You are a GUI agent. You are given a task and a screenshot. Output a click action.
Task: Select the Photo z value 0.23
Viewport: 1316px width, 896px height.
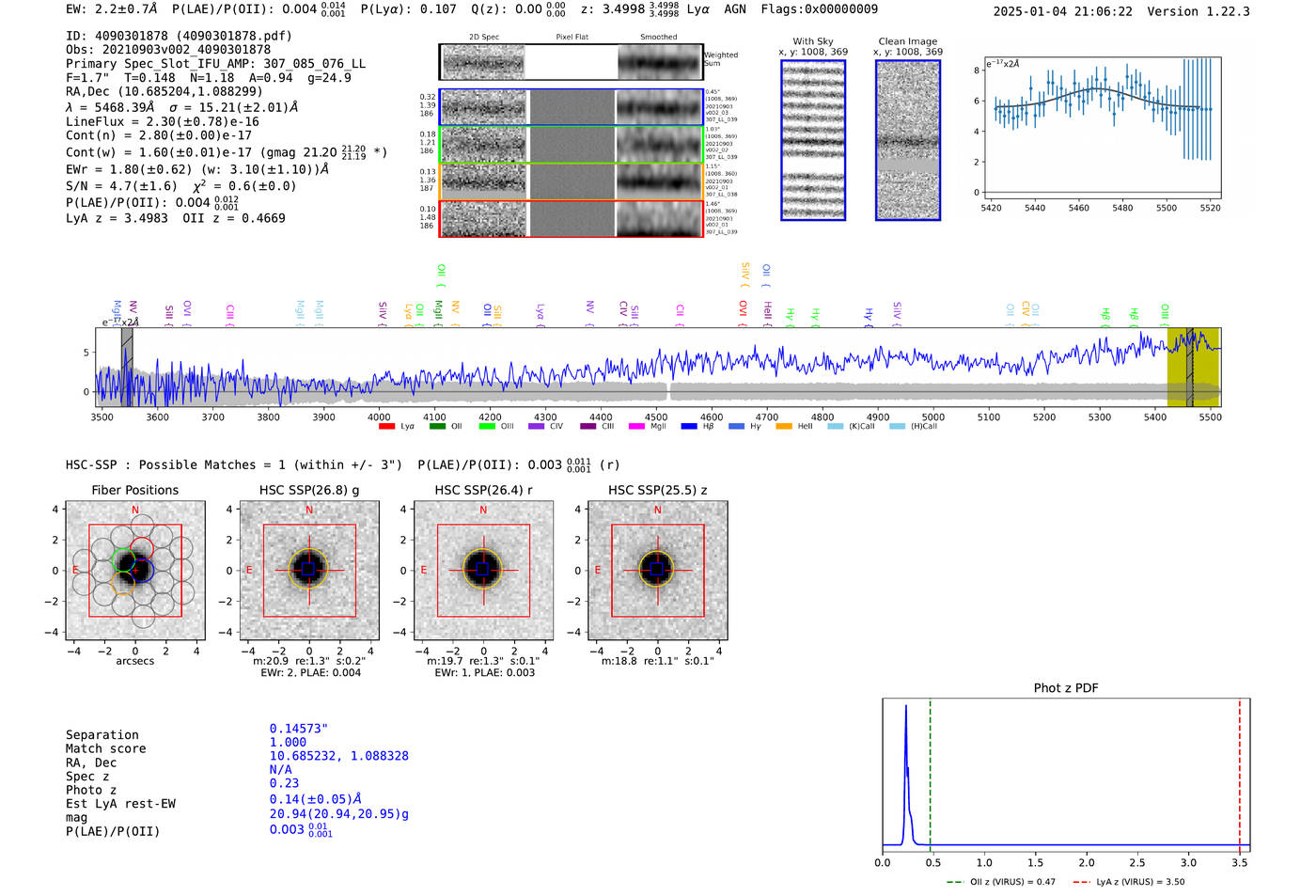pos(285,783)
